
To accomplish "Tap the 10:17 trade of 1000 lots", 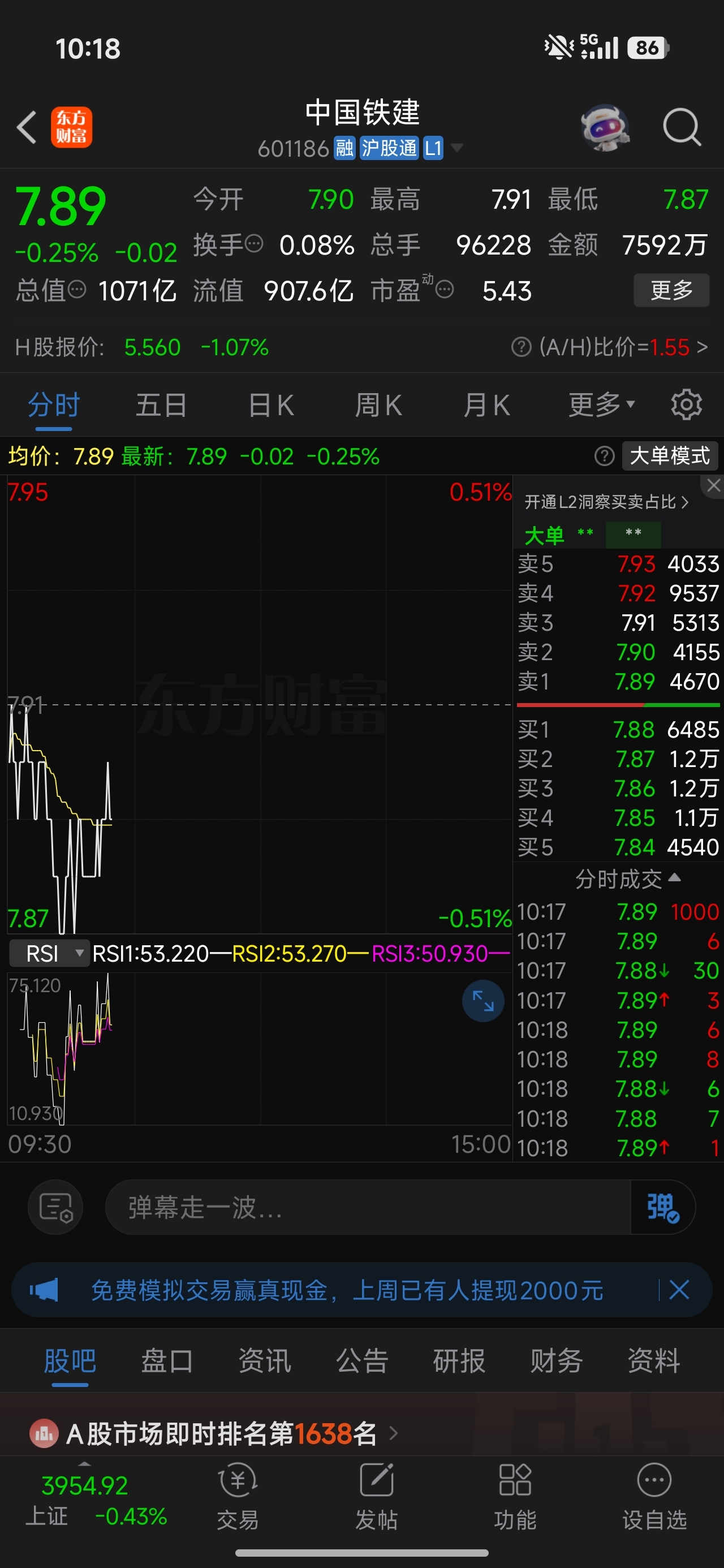I will [x=618, y=911].
